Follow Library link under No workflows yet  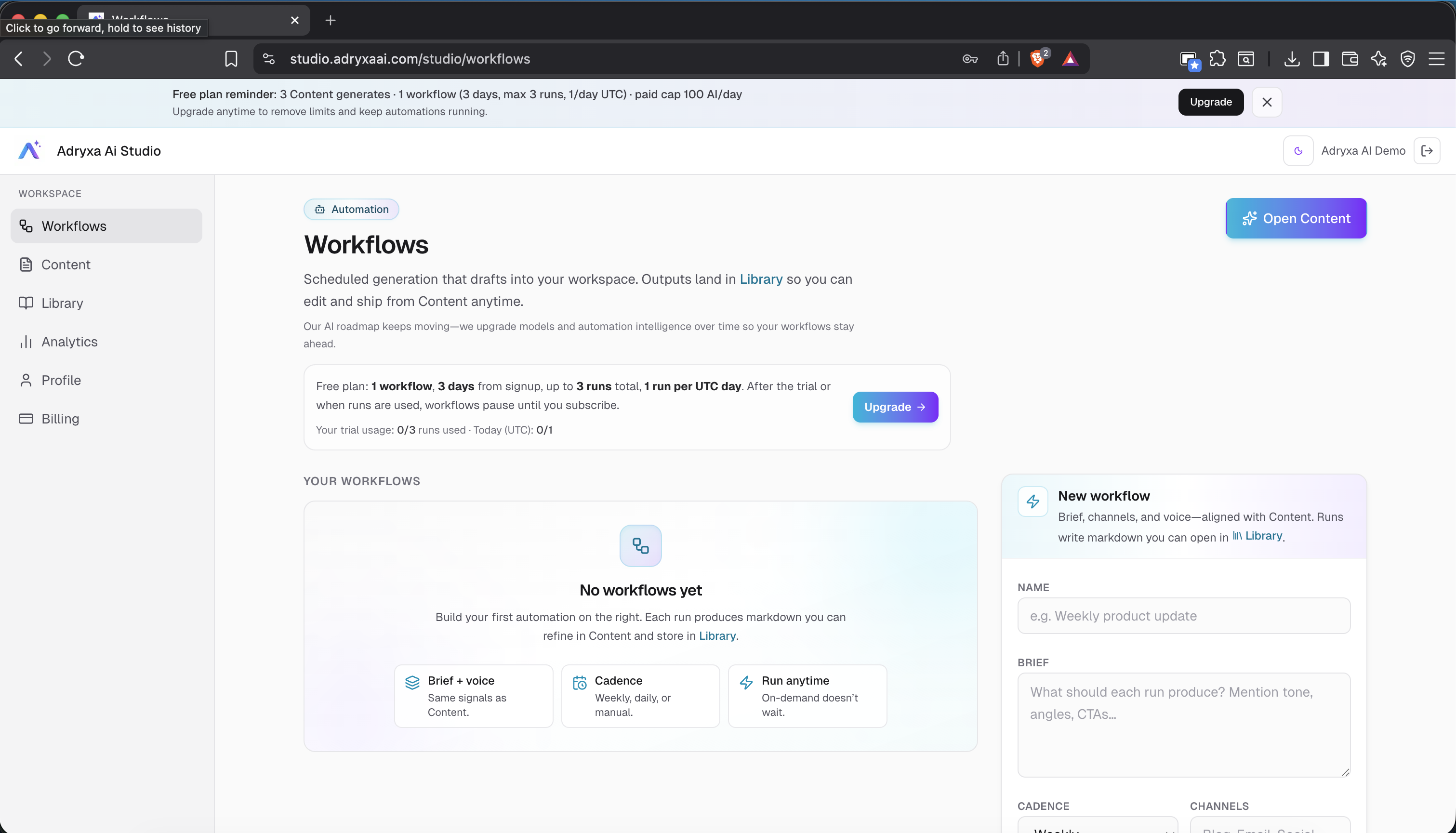click(x=717, y=636)
